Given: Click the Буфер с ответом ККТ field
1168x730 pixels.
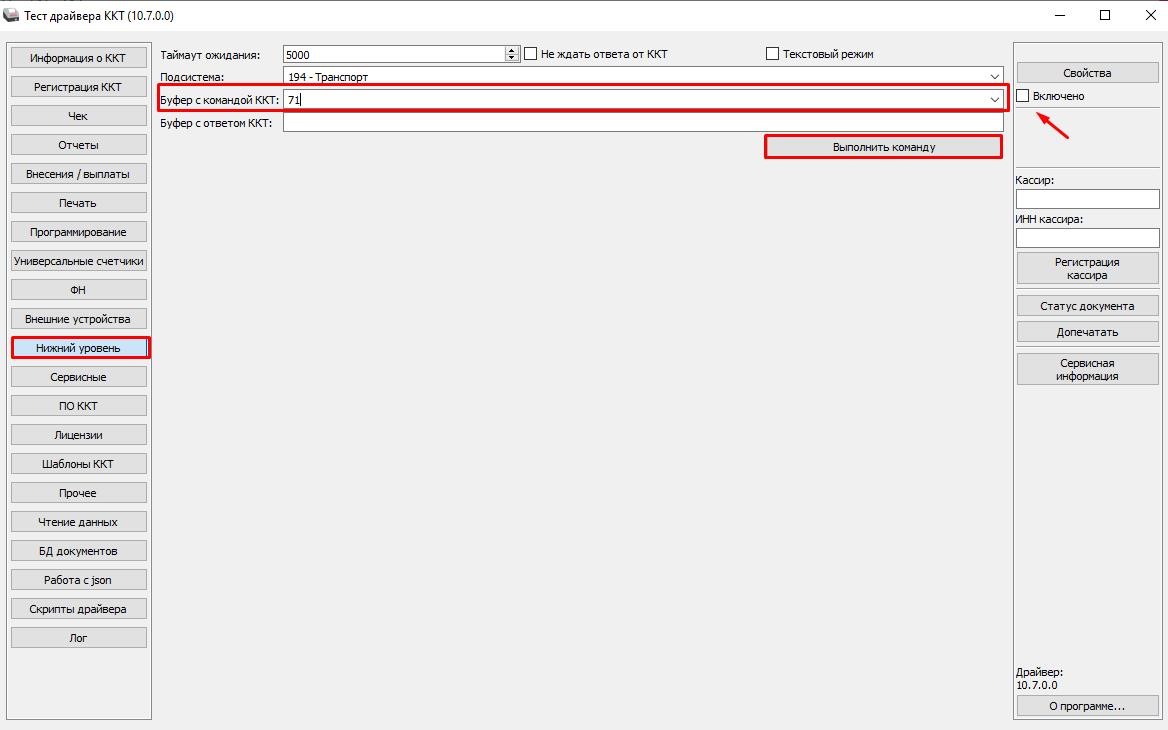Looking at the screenshot, I should click(643, 123).
